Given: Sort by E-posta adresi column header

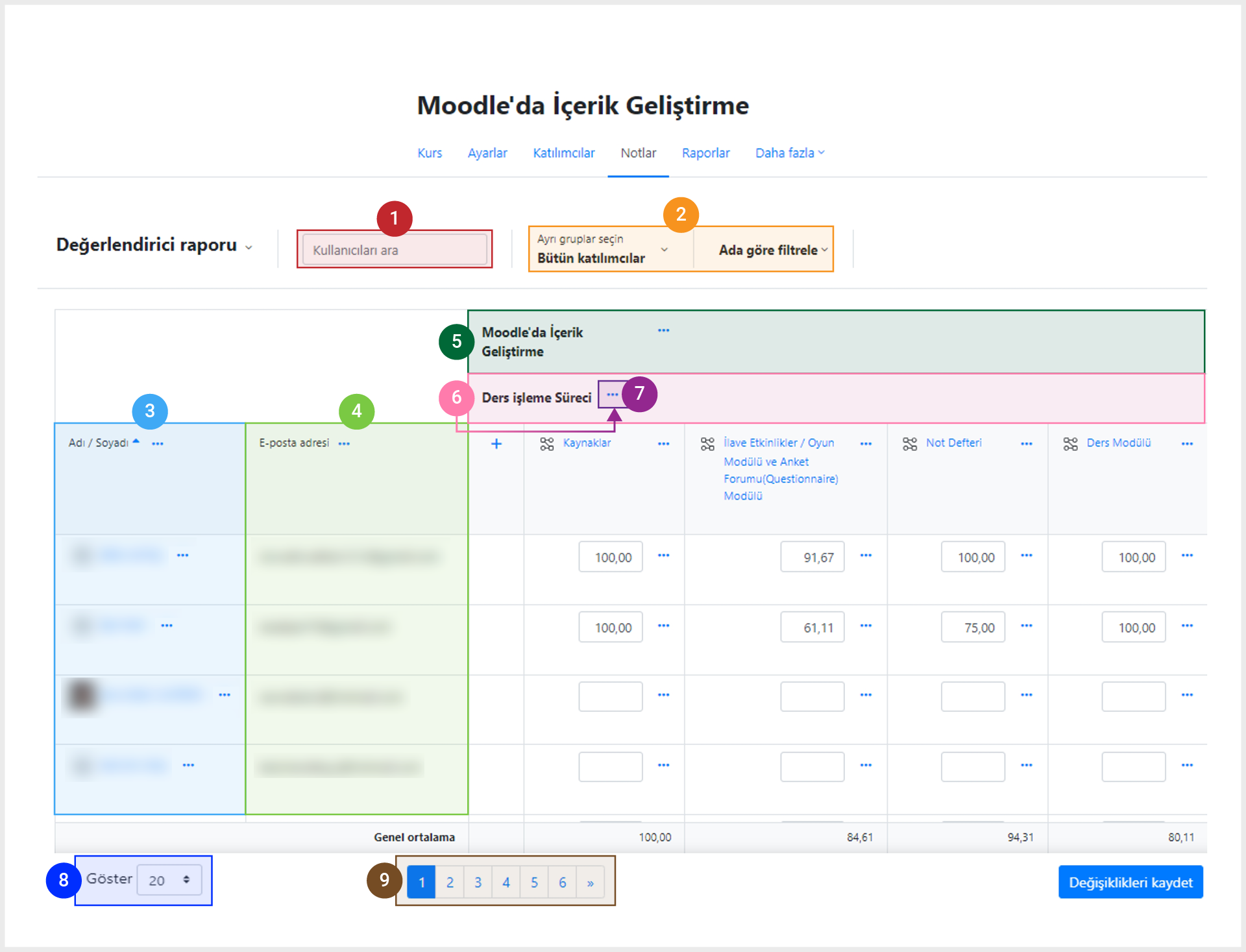Looking at the screenshot, I should [x=294, y=443].
